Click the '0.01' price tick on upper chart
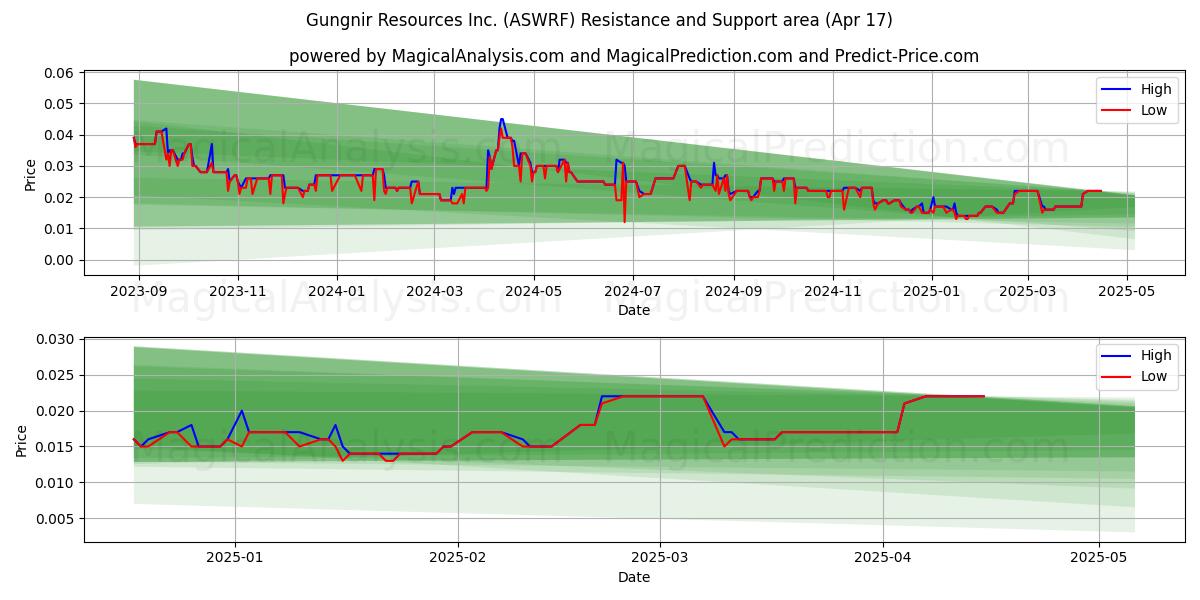This screenshot has height=600, width=1200. click(x=60, y=229)
